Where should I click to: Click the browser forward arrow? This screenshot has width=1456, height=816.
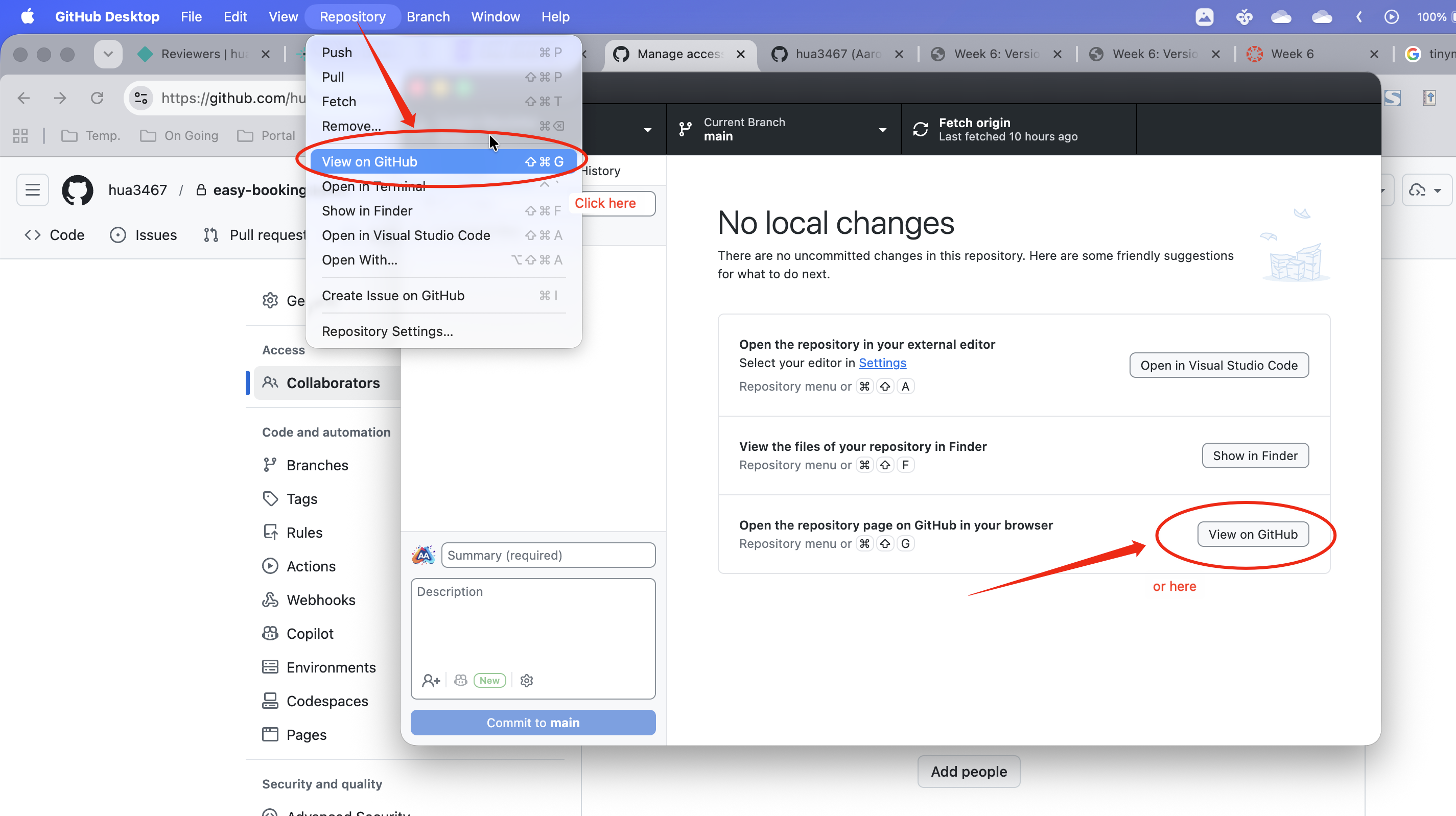click(x=60, y=98)
